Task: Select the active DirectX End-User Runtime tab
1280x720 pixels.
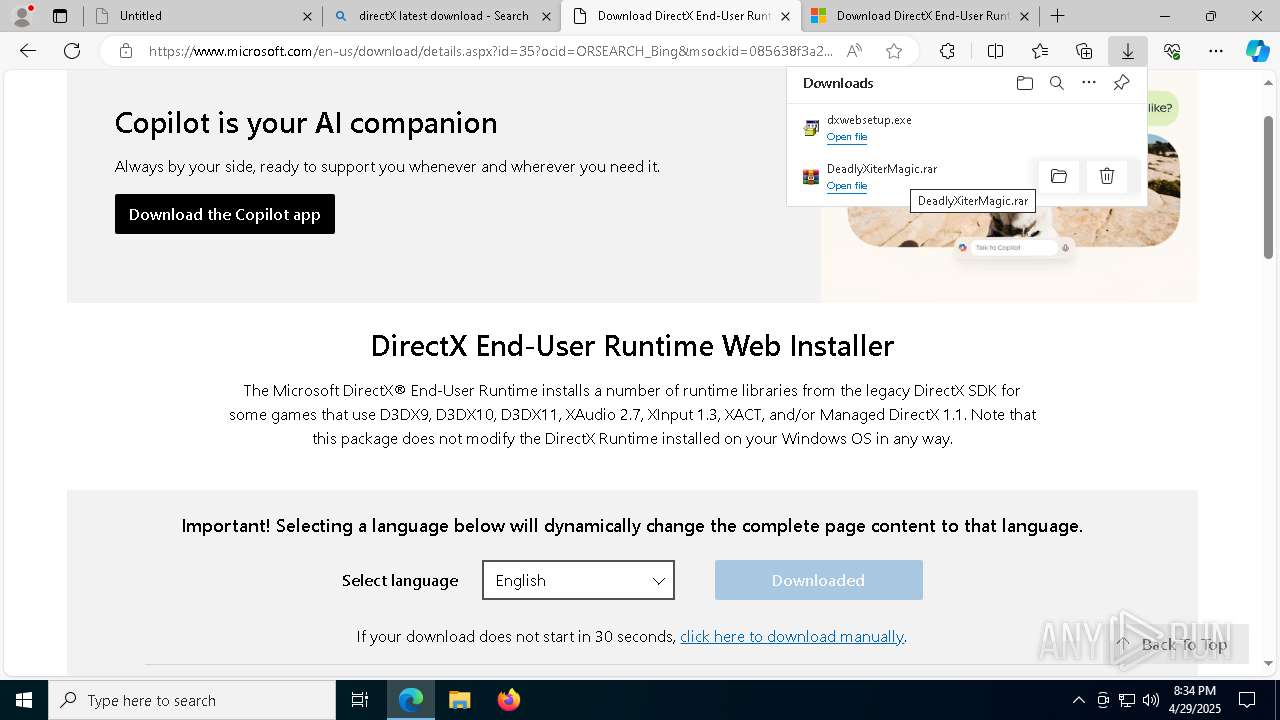Action: click(x=681, y=16)
